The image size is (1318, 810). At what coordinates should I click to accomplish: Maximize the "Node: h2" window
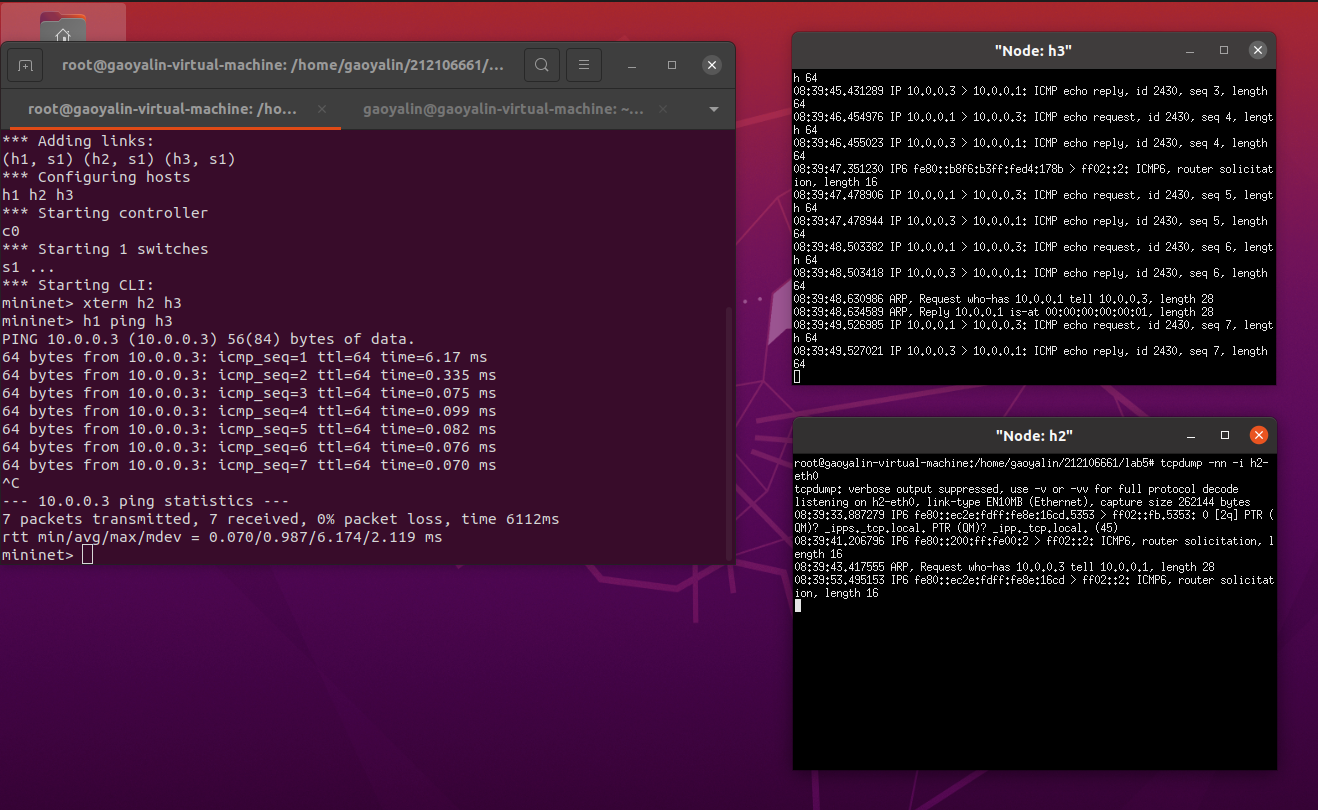[x=1225, y=435]
